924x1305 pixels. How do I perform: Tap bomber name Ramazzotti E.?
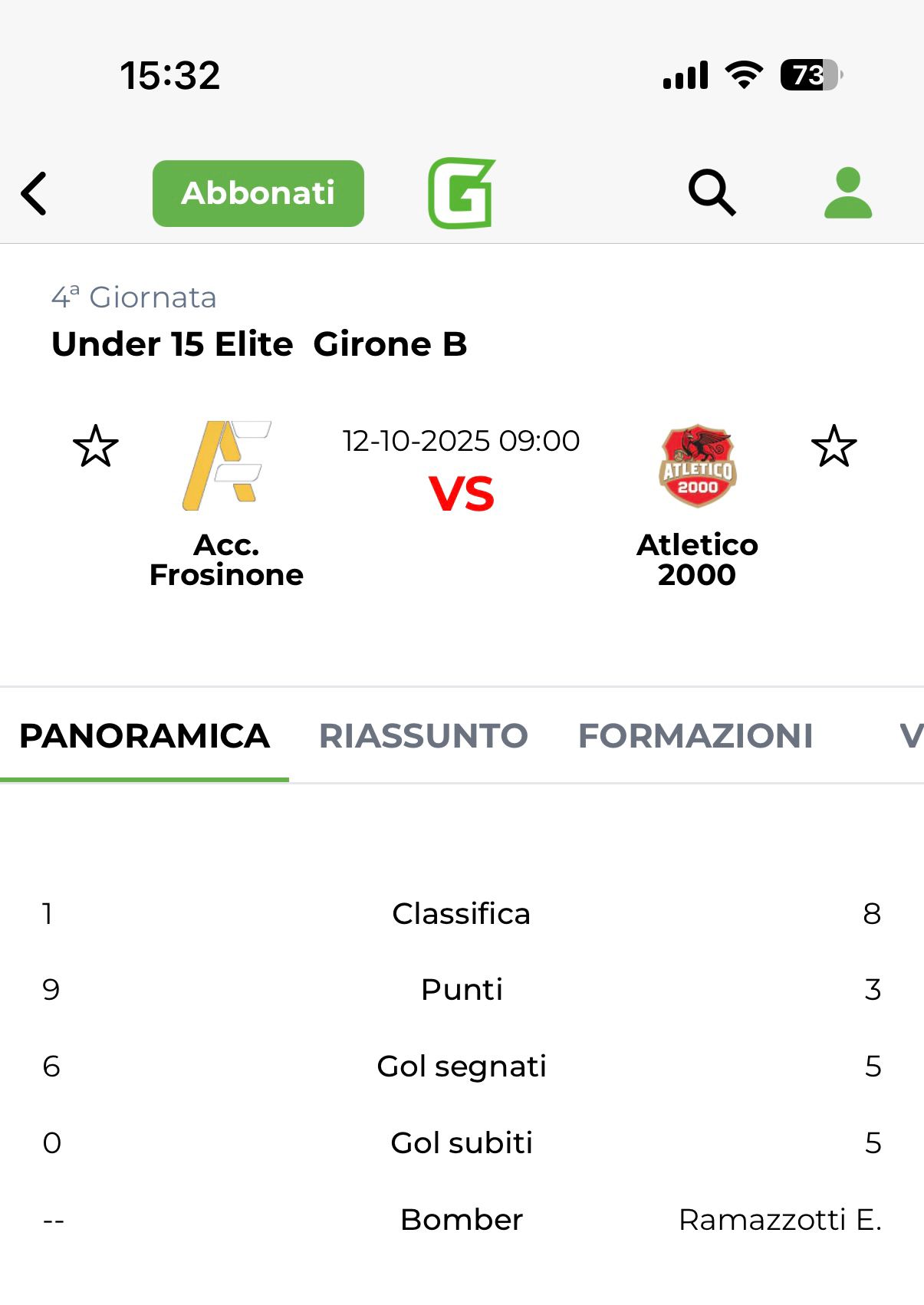[780, 1219]
